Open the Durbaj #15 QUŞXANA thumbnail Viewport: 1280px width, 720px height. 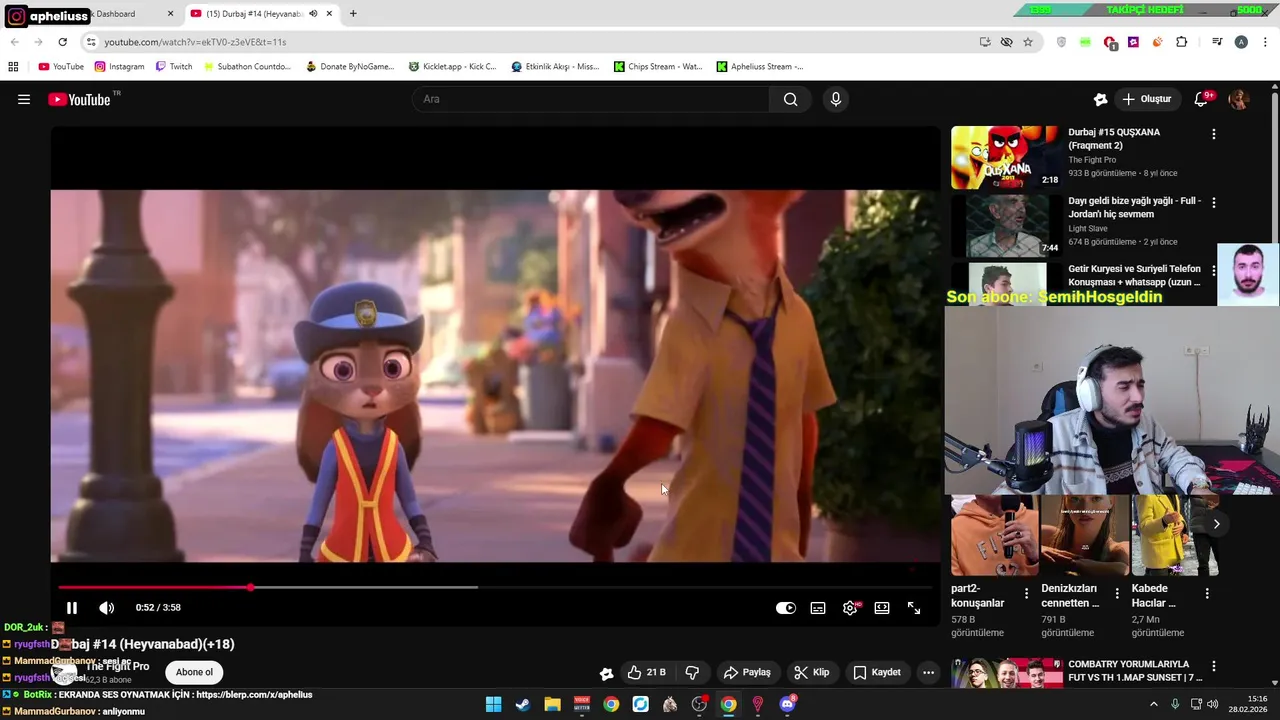tap(1006, 157)
